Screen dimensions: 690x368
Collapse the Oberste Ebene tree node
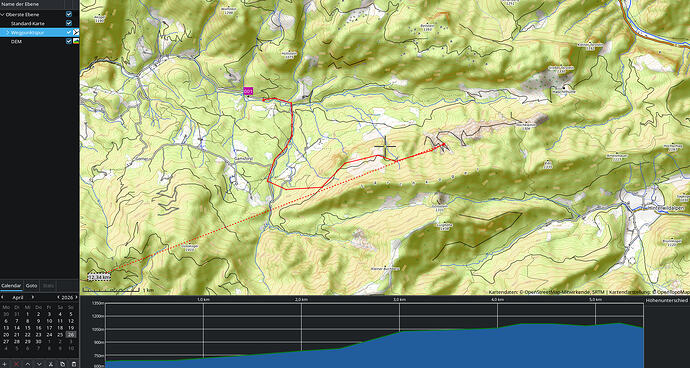click(3, 15)
